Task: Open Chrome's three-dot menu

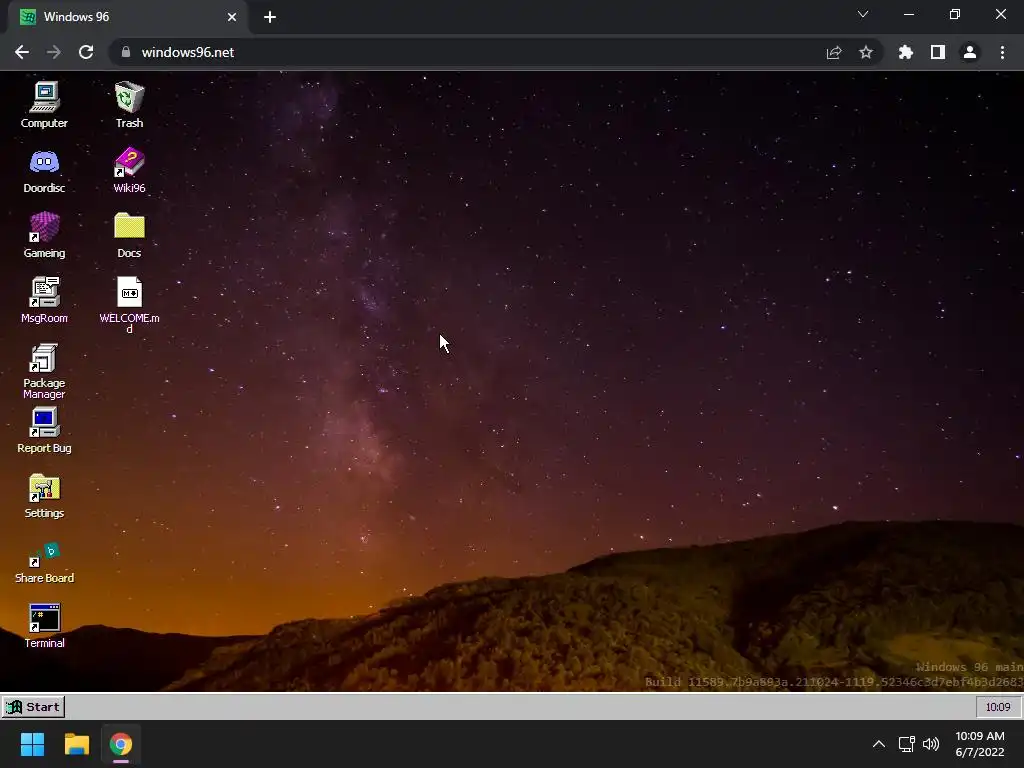Action: click(x=1002, y=52)
